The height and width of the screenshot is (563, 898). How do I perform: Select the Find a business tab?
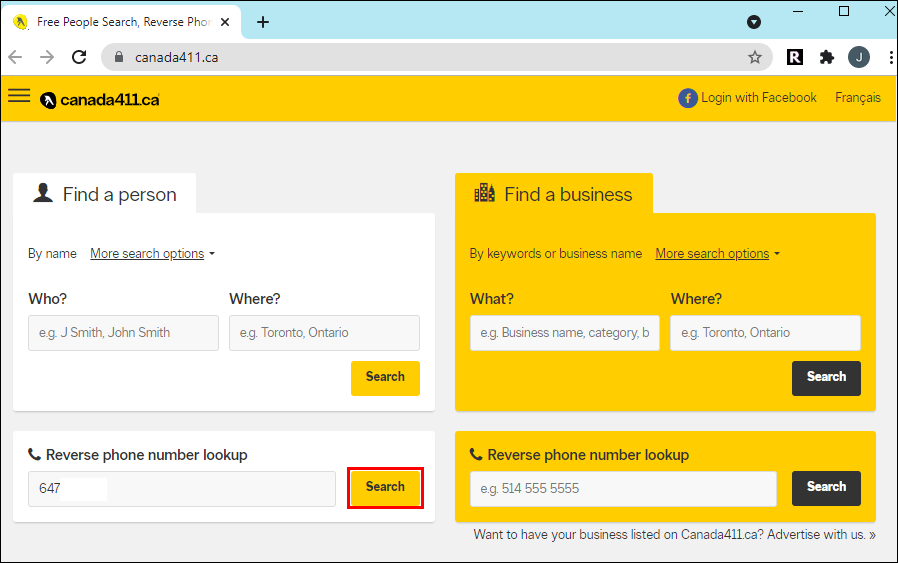[554, 194]
